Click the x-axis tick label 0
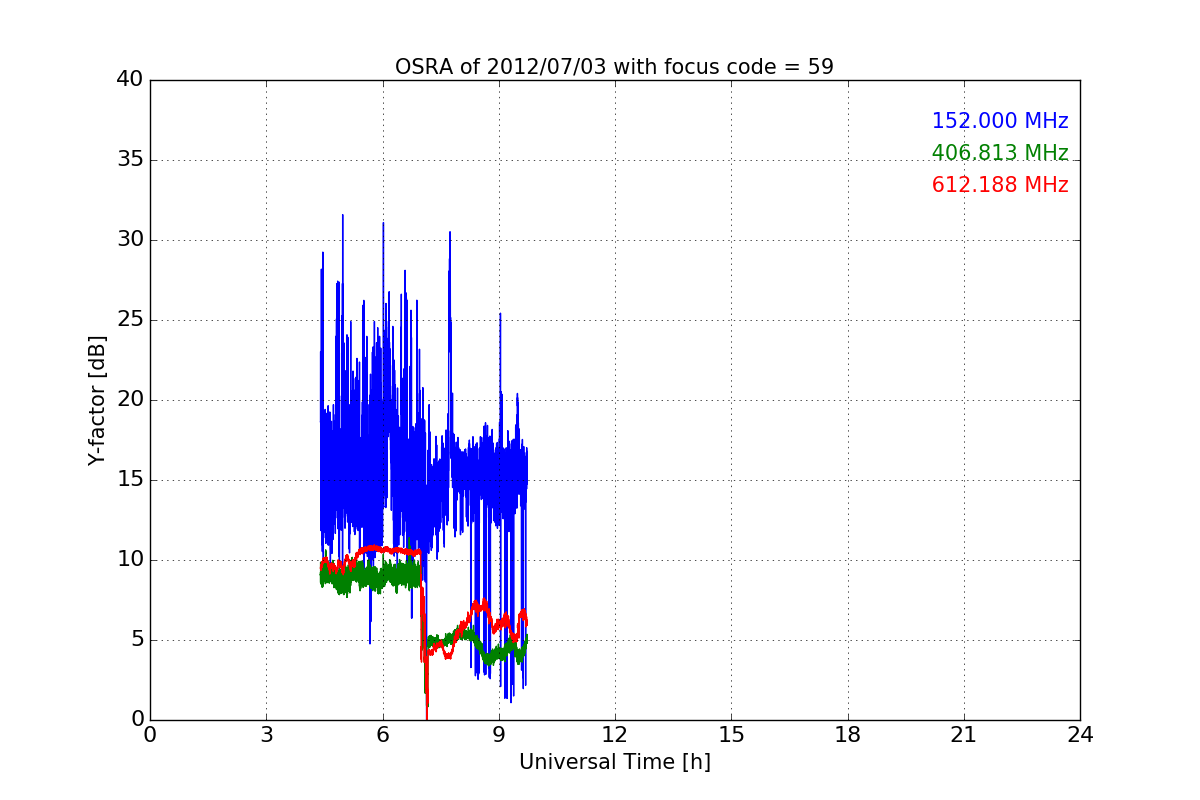Viewport: 1200px width, 800px height. 150,735
